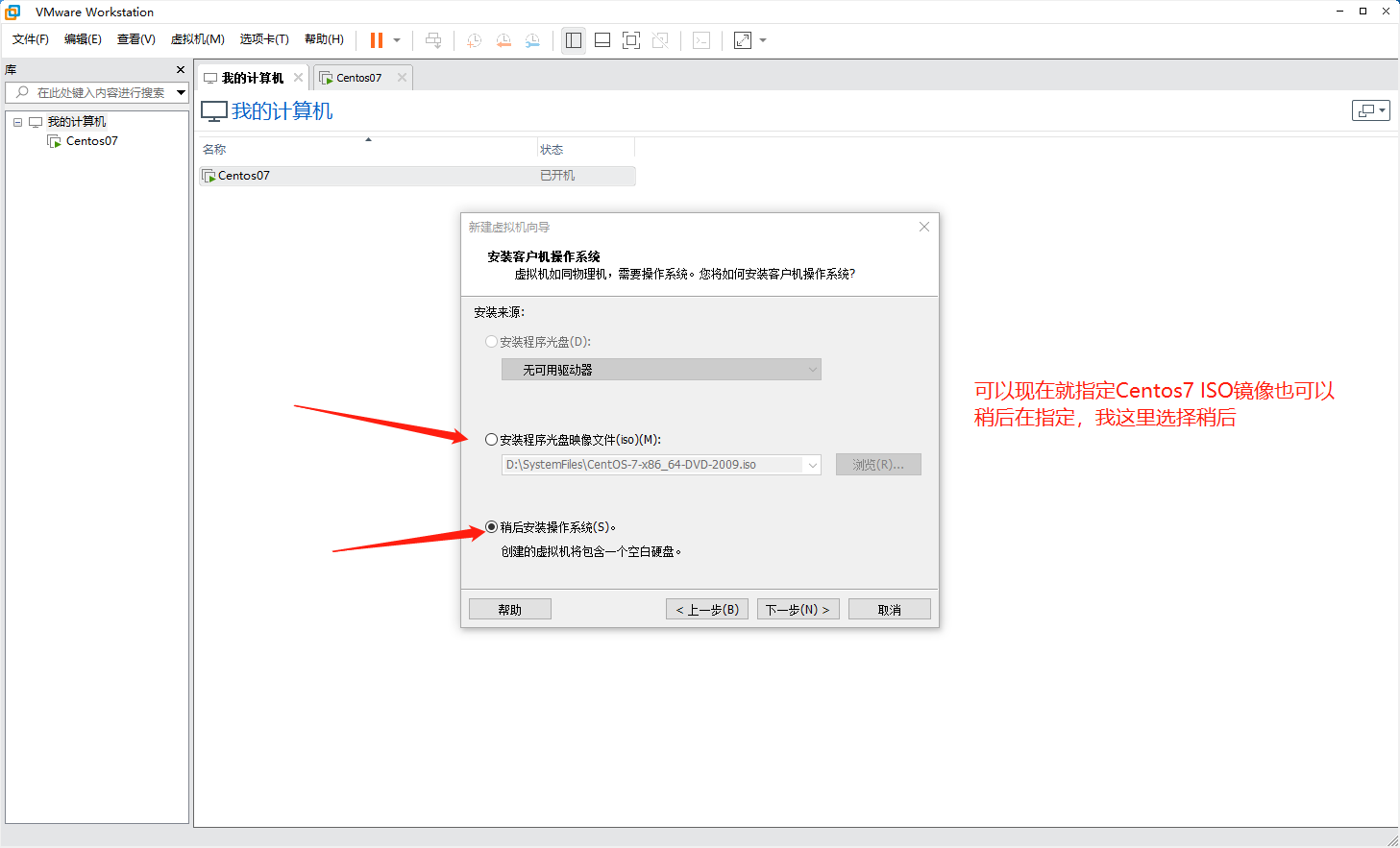Open the 查看(V) menu
Screen dimensions: 1400x848
point(135,39)
